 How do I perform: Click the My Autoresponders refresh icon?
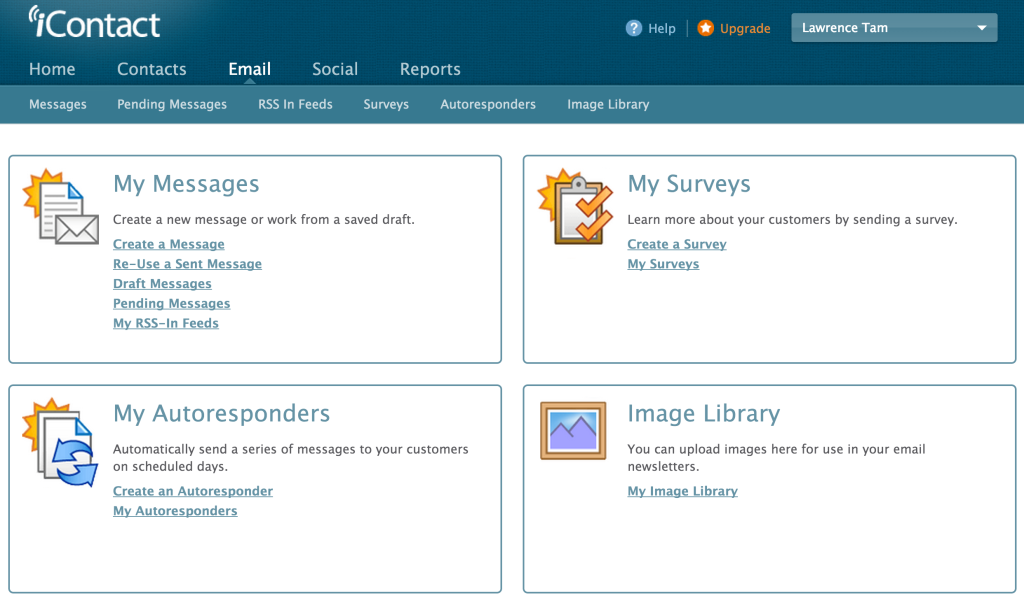click(61, 443)
